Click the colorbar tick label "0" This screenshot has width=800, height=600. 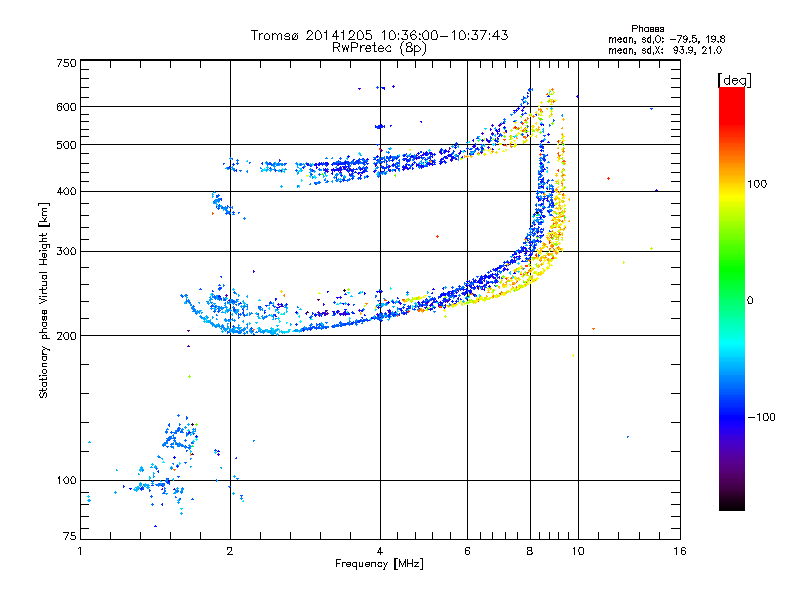(x=750, y=300)
